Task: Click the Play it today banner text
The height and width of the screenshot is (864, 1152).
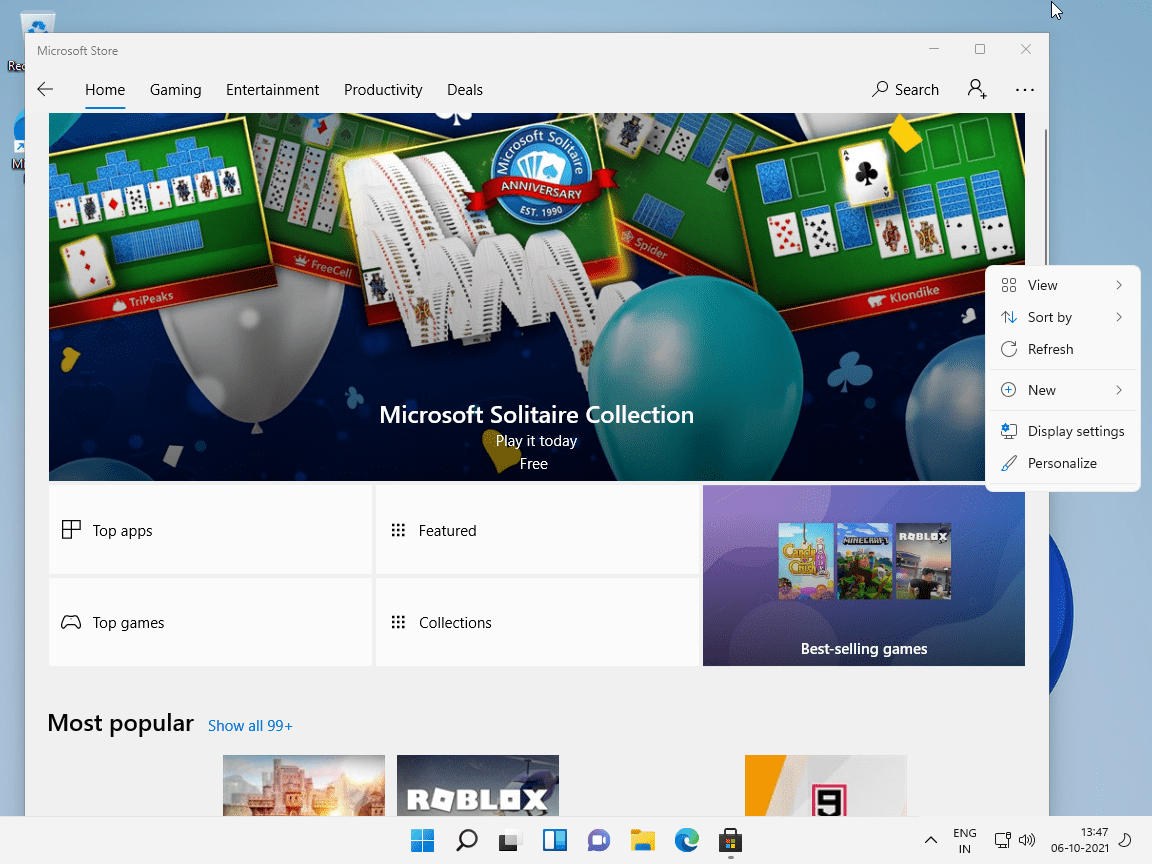Action: (x=536, y=441)
